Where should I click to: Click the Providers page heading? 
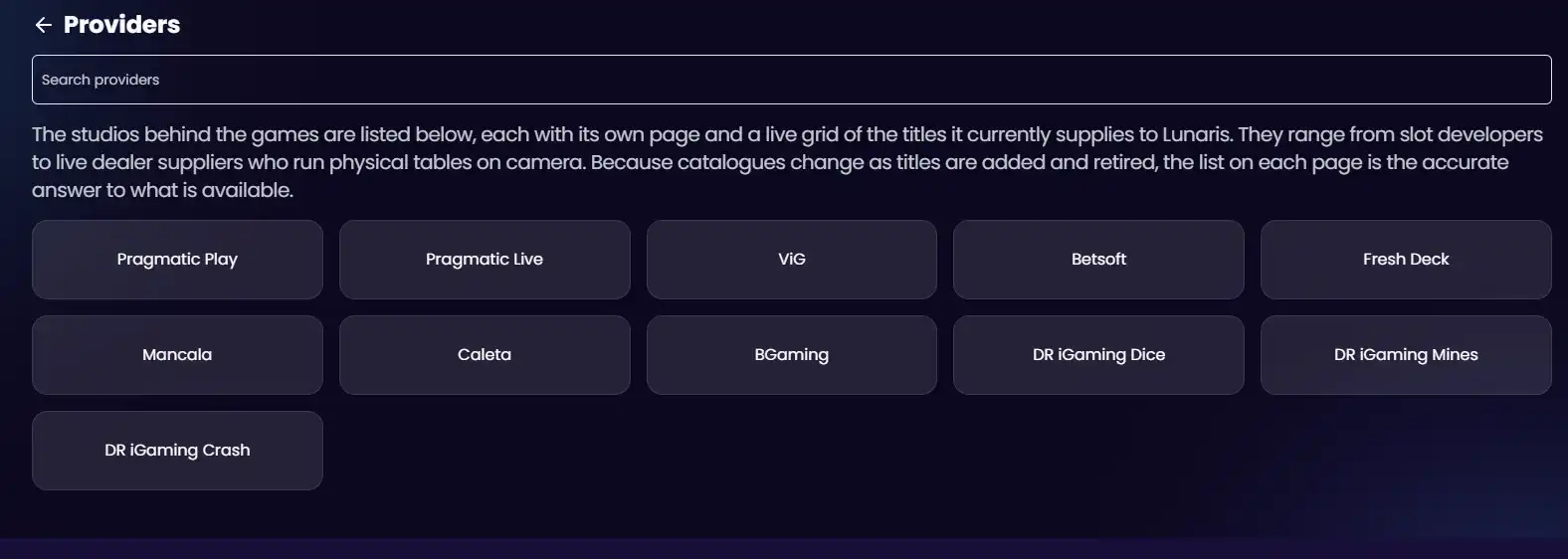pos(121,25)
